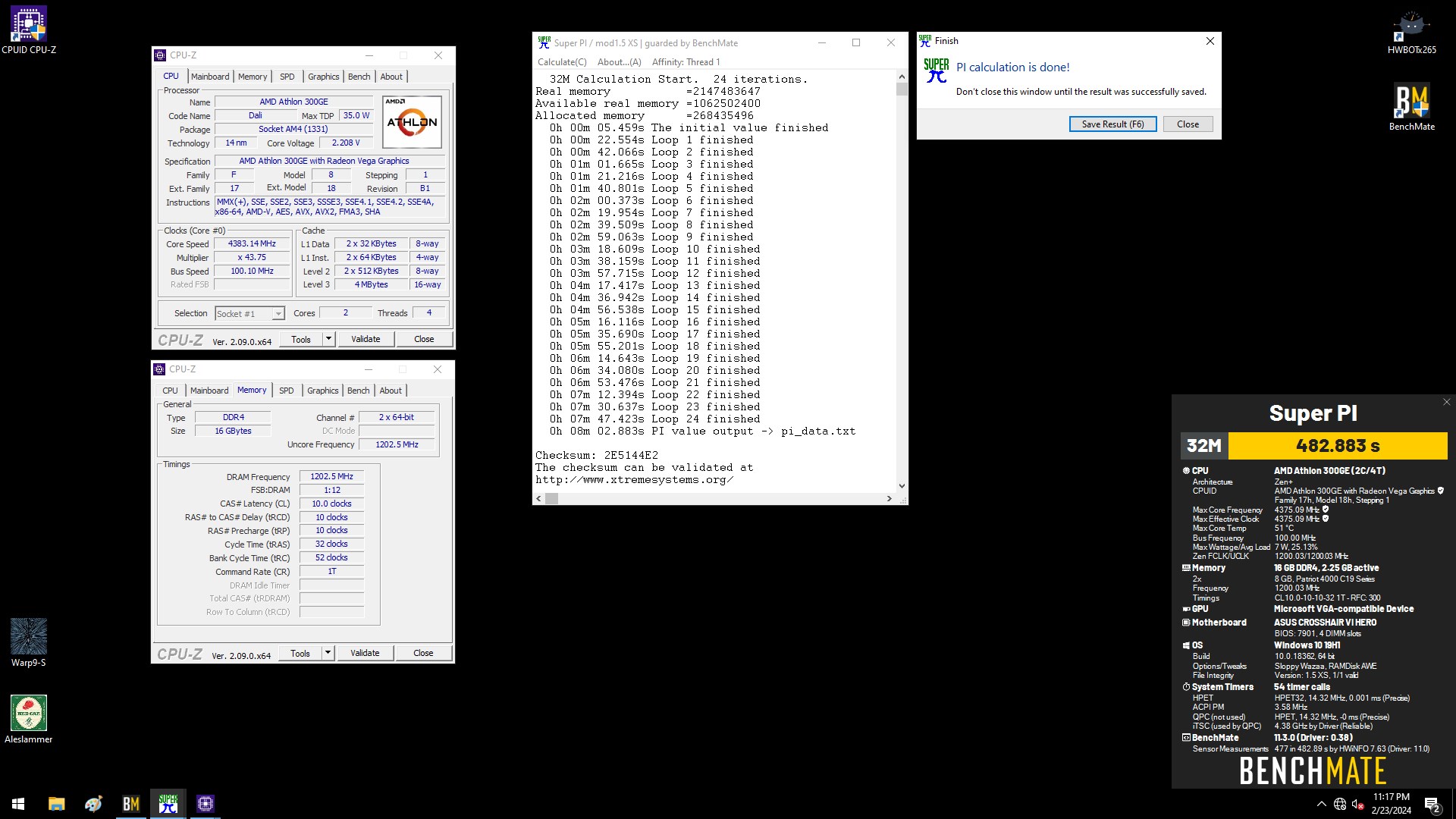Click the Core Speed value 4383.14 MHz

pyautogui.click(x=252, y=244)
